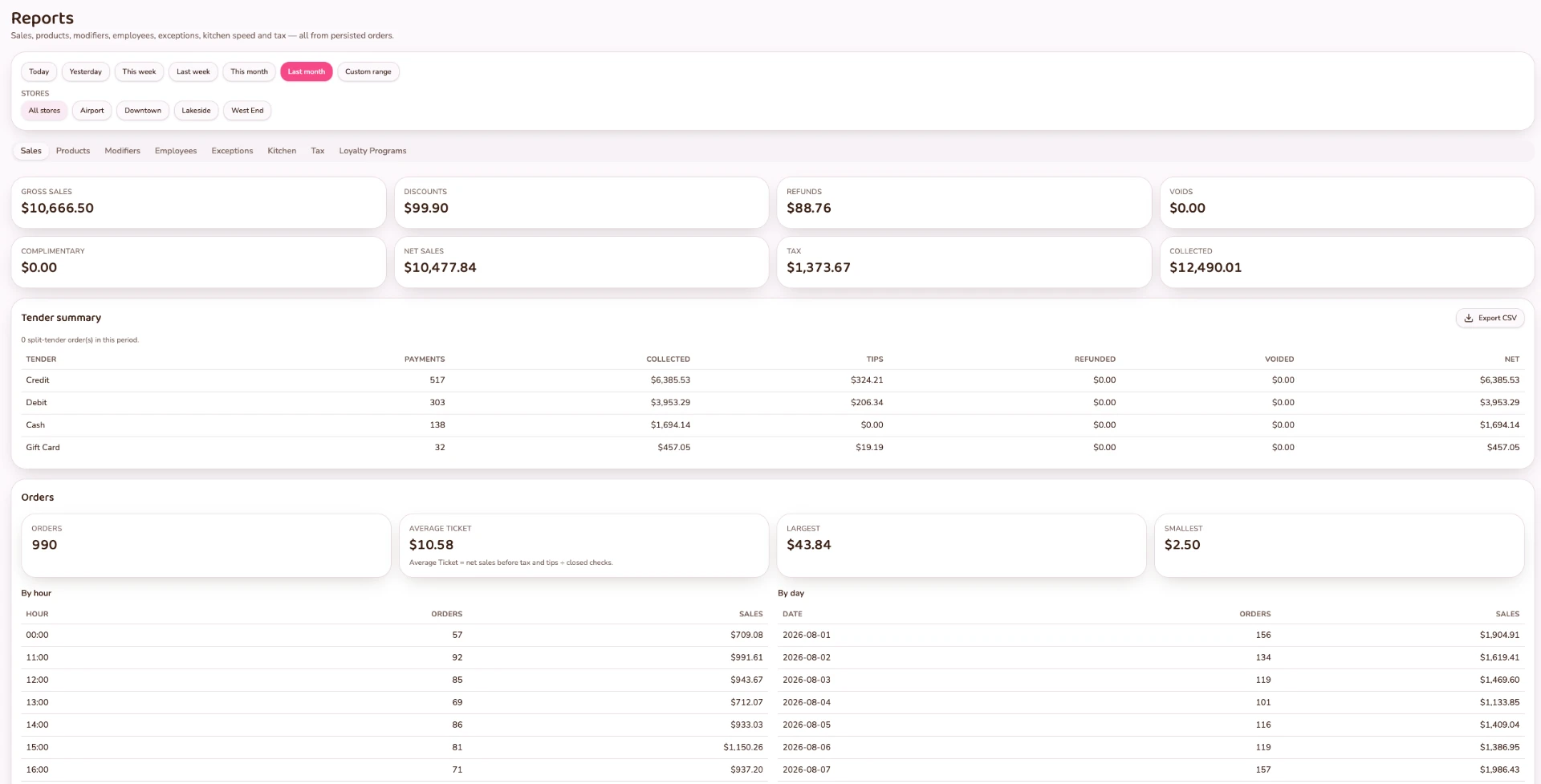
Task: Click the Credit tips amount $324.21
Action: 867,380
